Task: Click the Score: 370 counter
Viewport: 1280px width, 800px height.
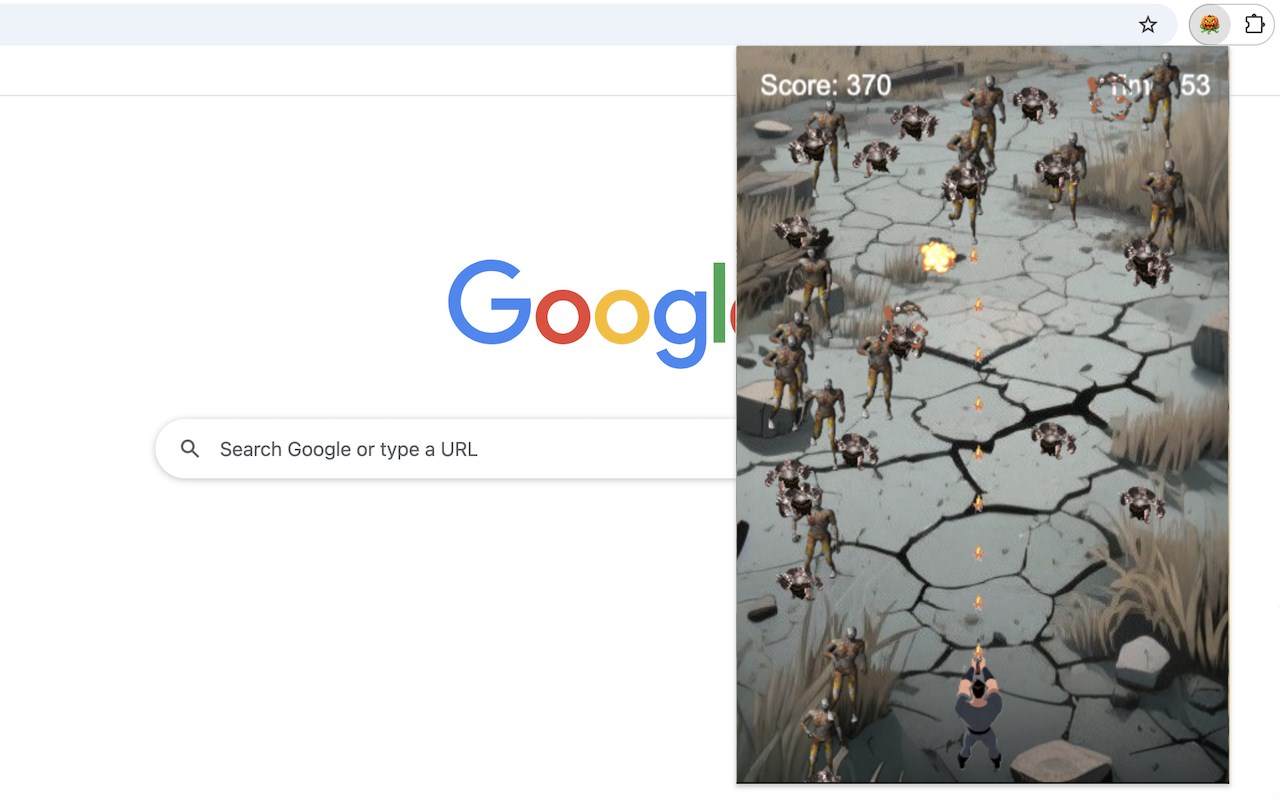Action: [x=825, y=85]
